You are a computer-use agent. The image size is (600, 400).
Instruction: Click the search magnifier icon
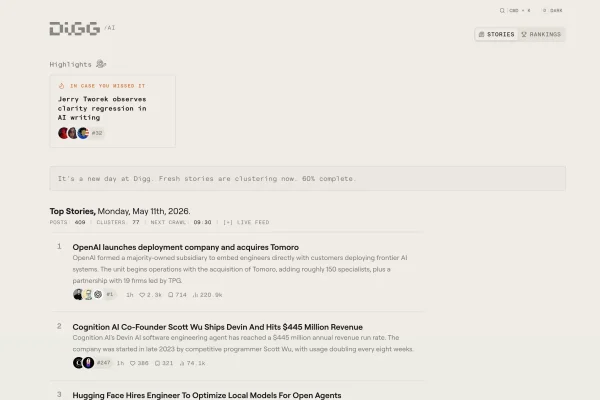coord(502,10)
